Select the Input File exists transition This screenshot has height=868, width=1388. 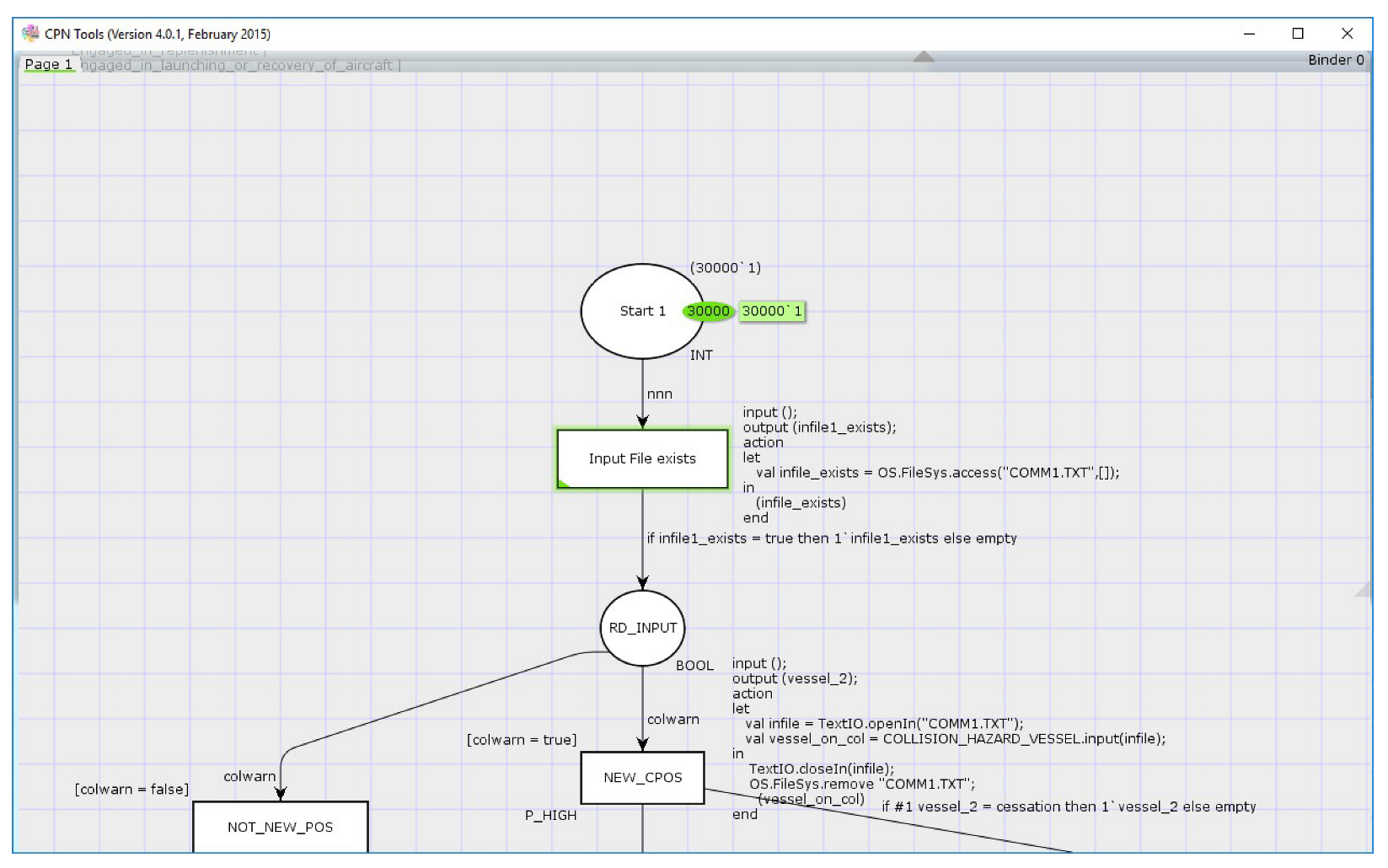click(x=642, y=458)
